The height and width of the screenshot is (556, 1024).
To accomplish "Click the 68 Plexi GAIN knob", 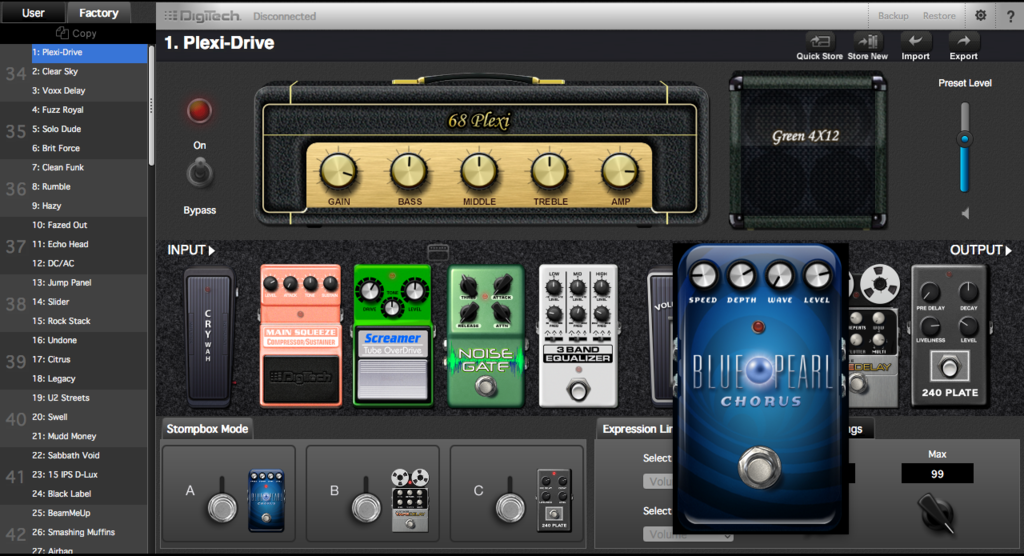I will pos(338,172).
